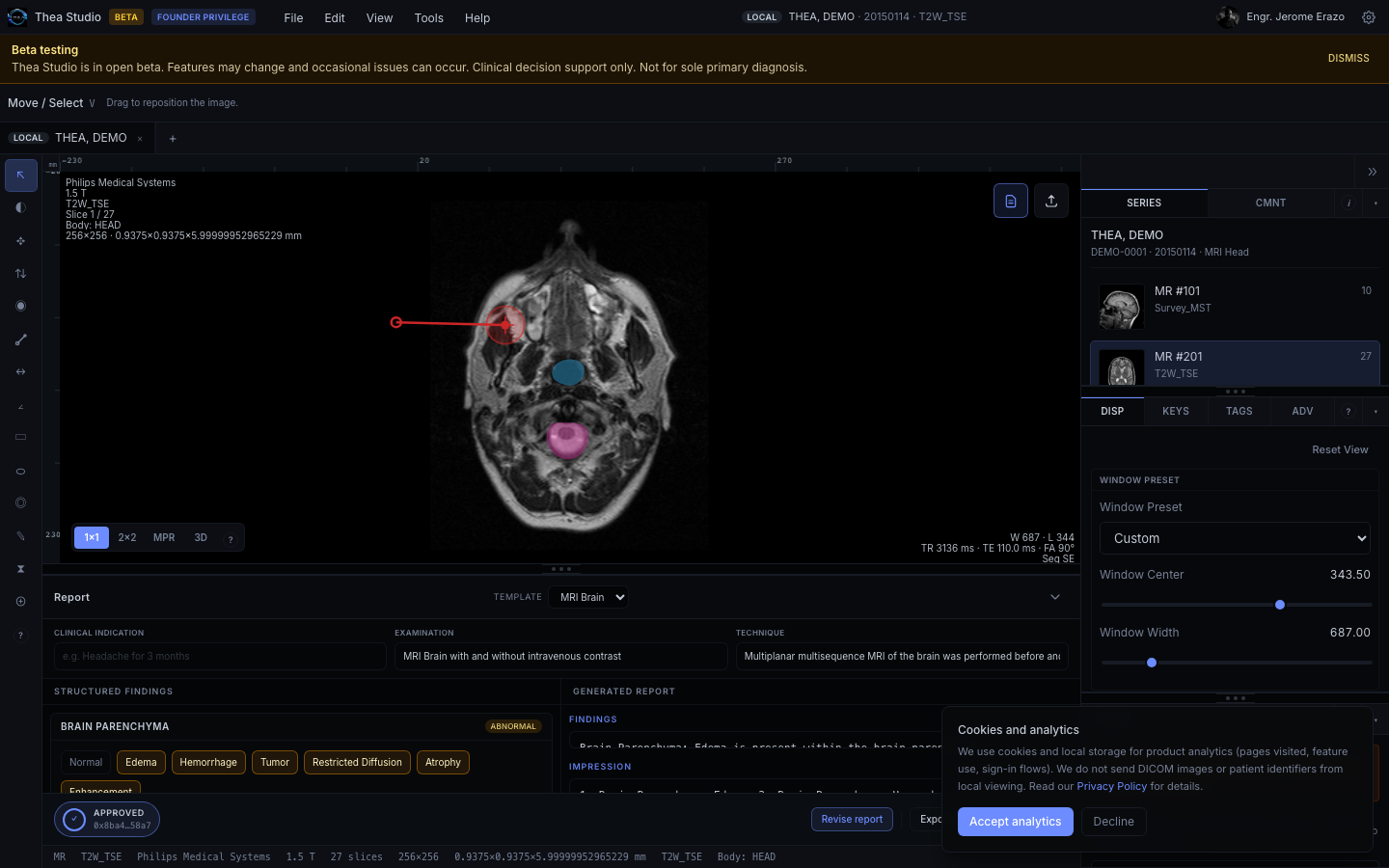Toggle the Tumor finding chip
This screenshot has height=868, width=1389.
click(x=275, y=762)
